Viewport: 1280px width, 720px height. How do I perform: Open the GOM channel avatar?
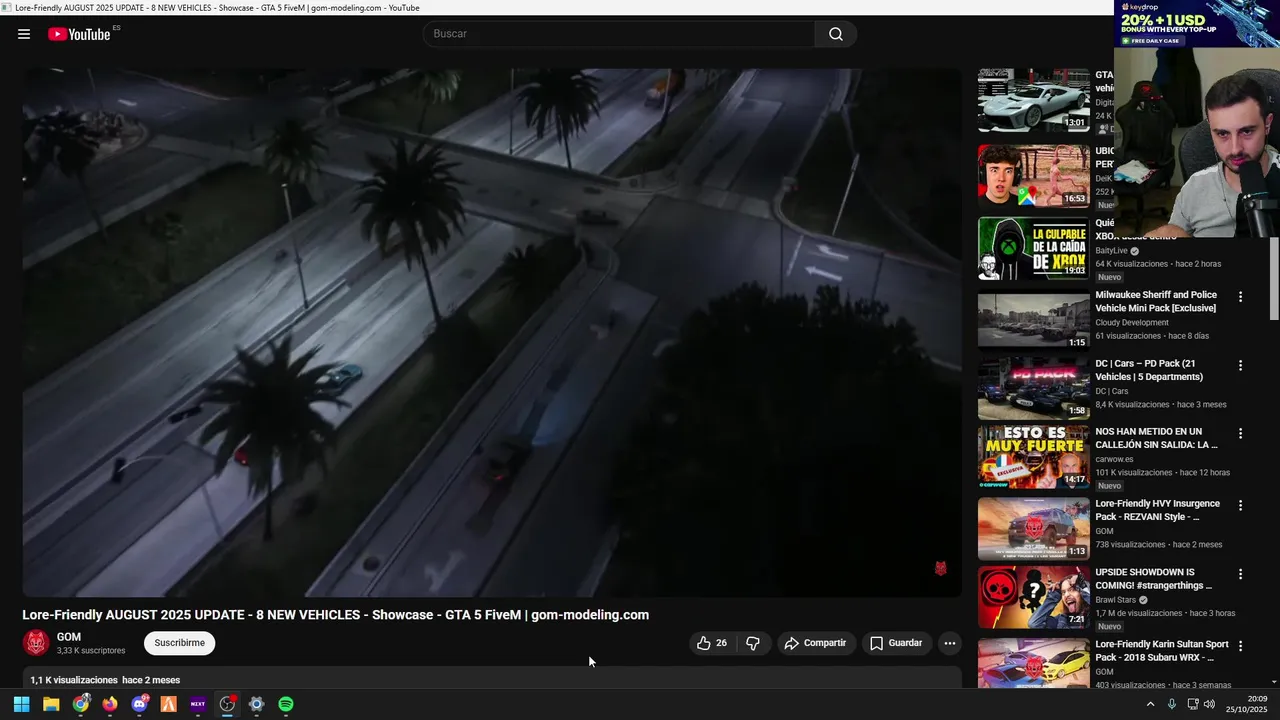click(36, 643)
